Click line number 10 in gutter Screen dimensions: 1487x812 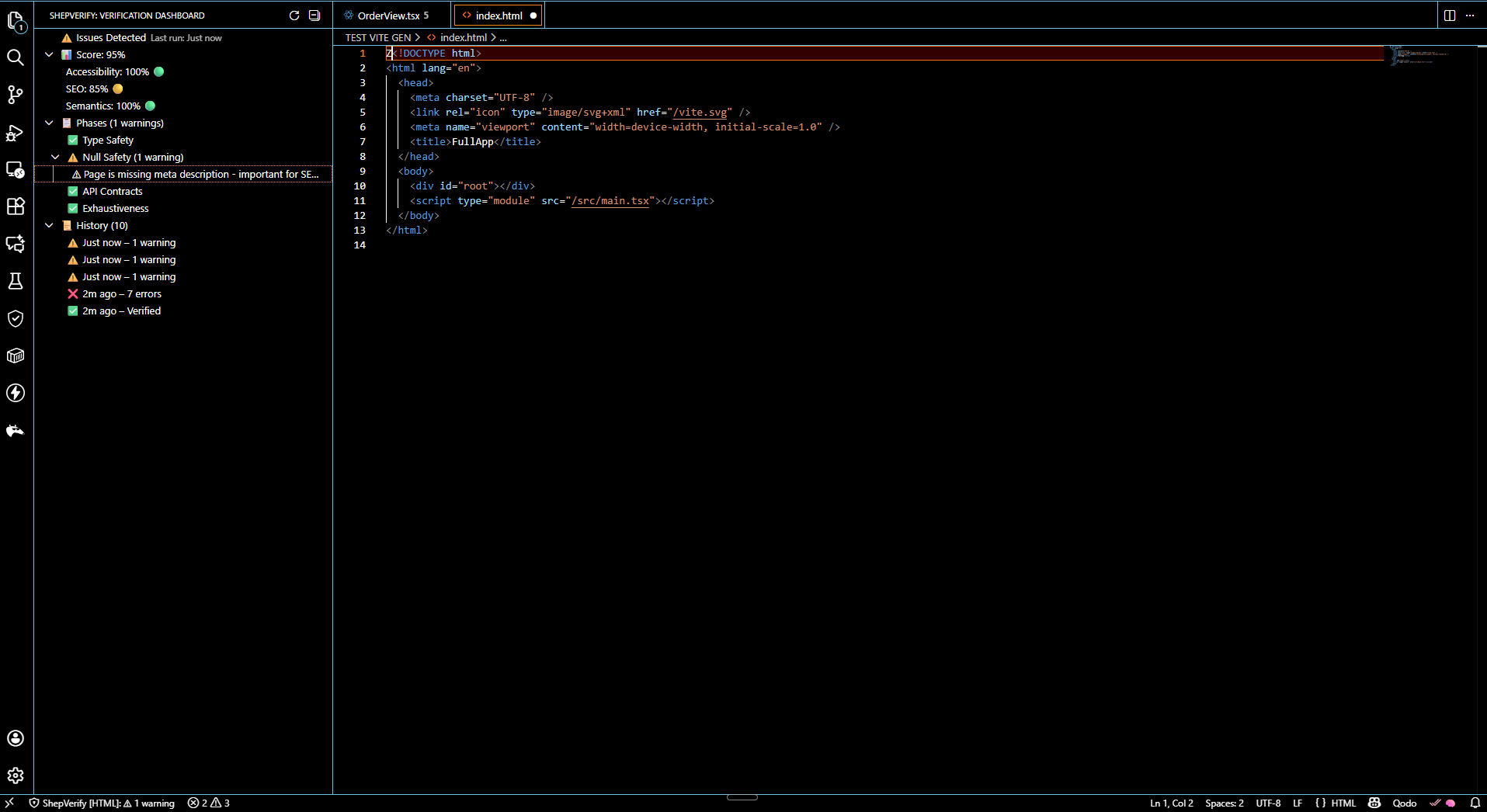360,186
